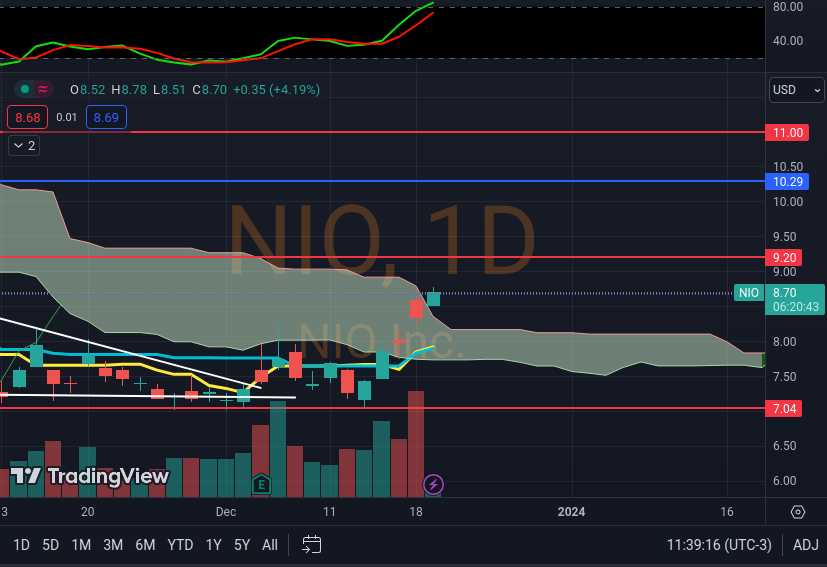827x567 pixels.
Task: Expand the collapsed indicators legend showing 2
Action: point(24,146)
